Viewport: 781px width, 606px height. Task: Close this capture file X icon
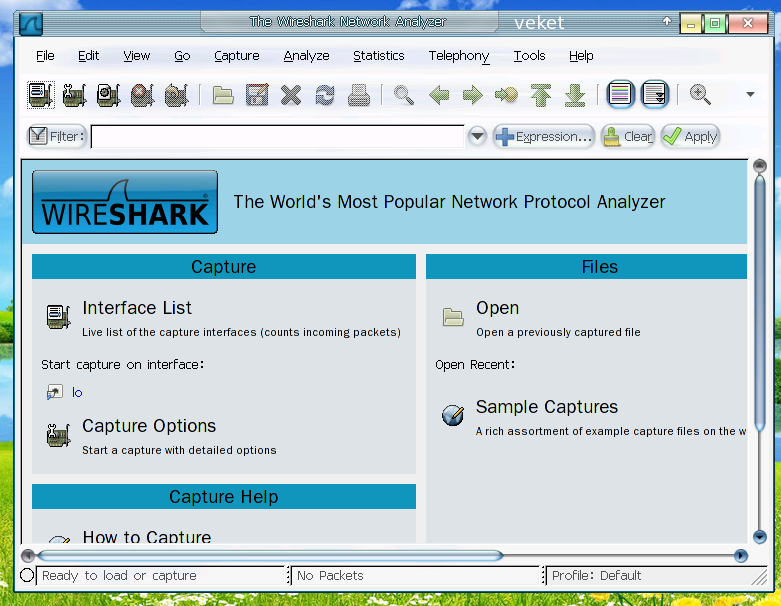(291, 95)
